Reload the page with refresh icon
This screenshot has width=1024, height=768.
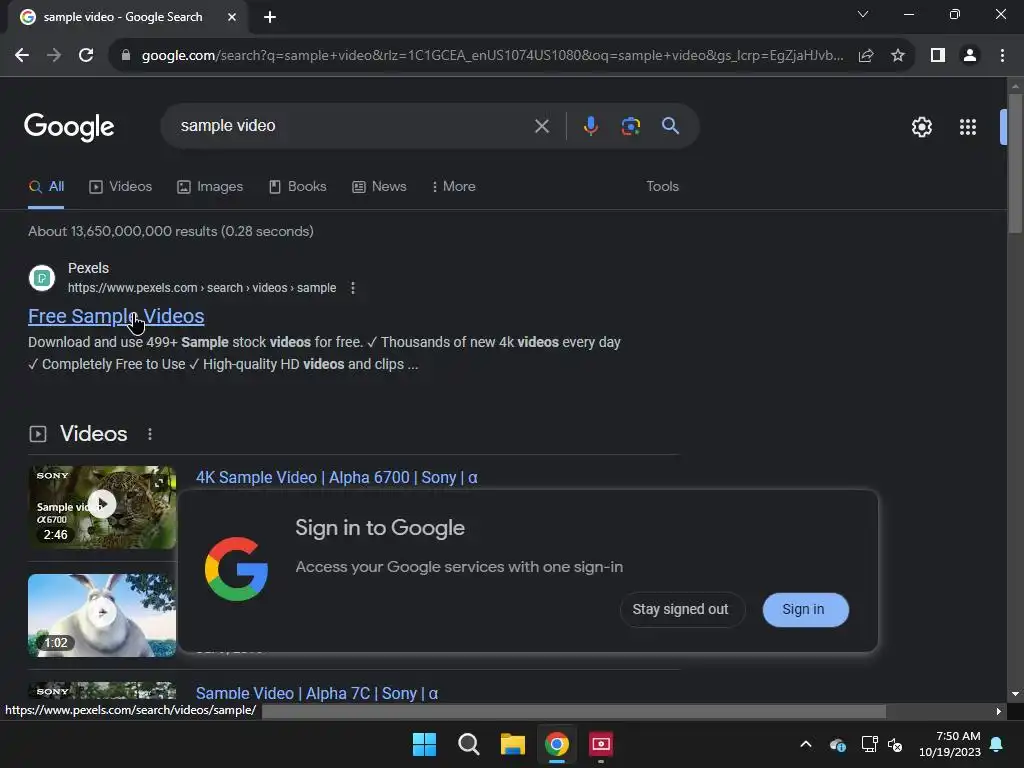[x=86, y=56]
